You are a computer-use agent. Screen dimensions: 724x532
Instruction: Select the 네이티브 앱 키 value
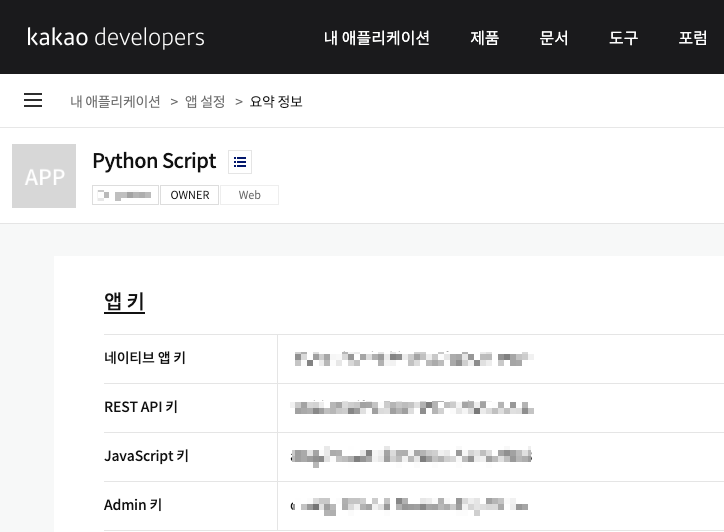click(x=414, y=359)
